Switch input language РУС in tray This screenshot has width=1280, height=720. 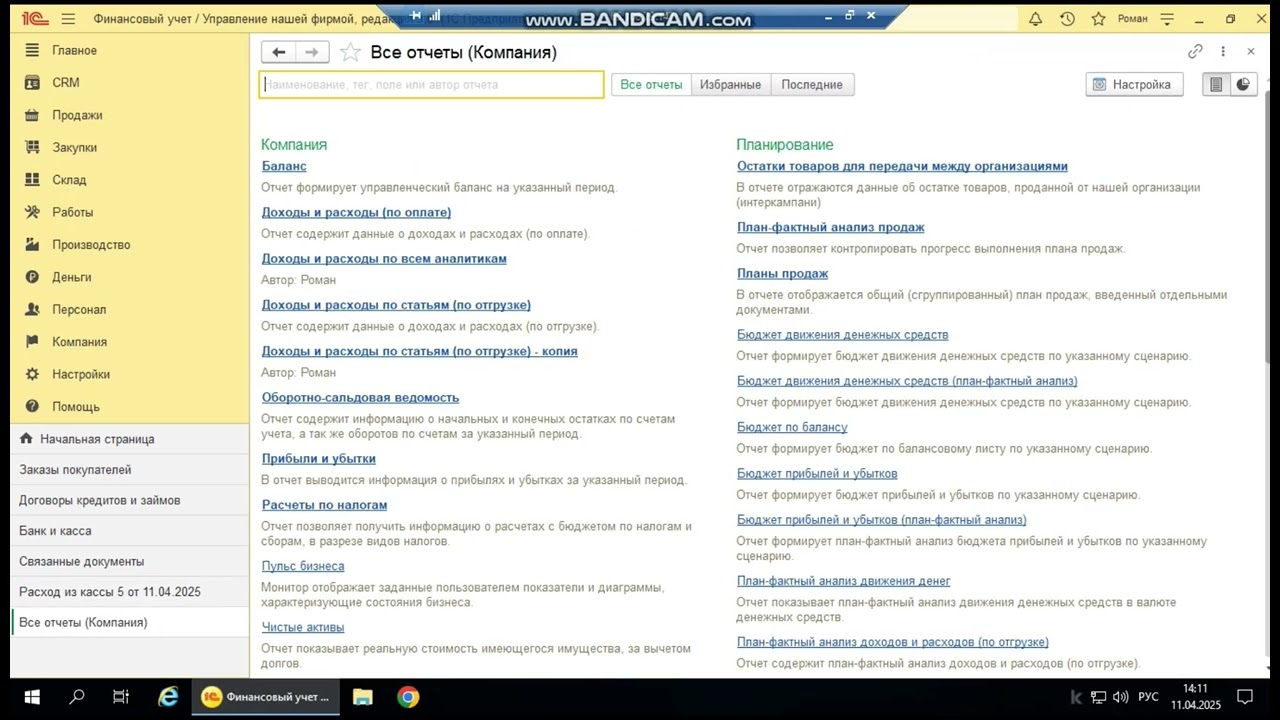pyautogui.click(x=1149, y=697)
